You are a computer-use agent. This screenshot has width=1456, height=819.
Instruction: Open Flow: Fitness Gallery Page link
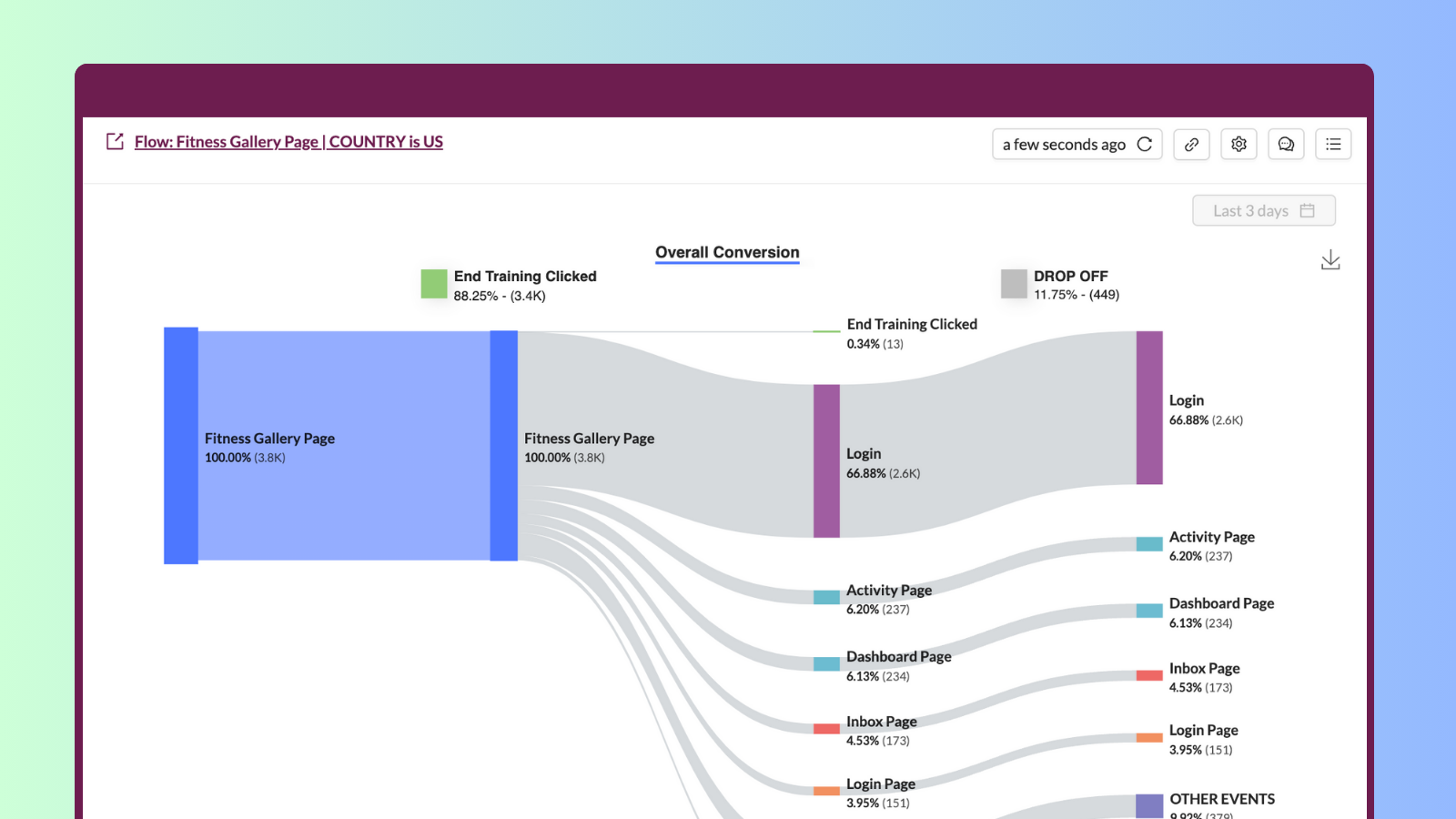point(288,141)
